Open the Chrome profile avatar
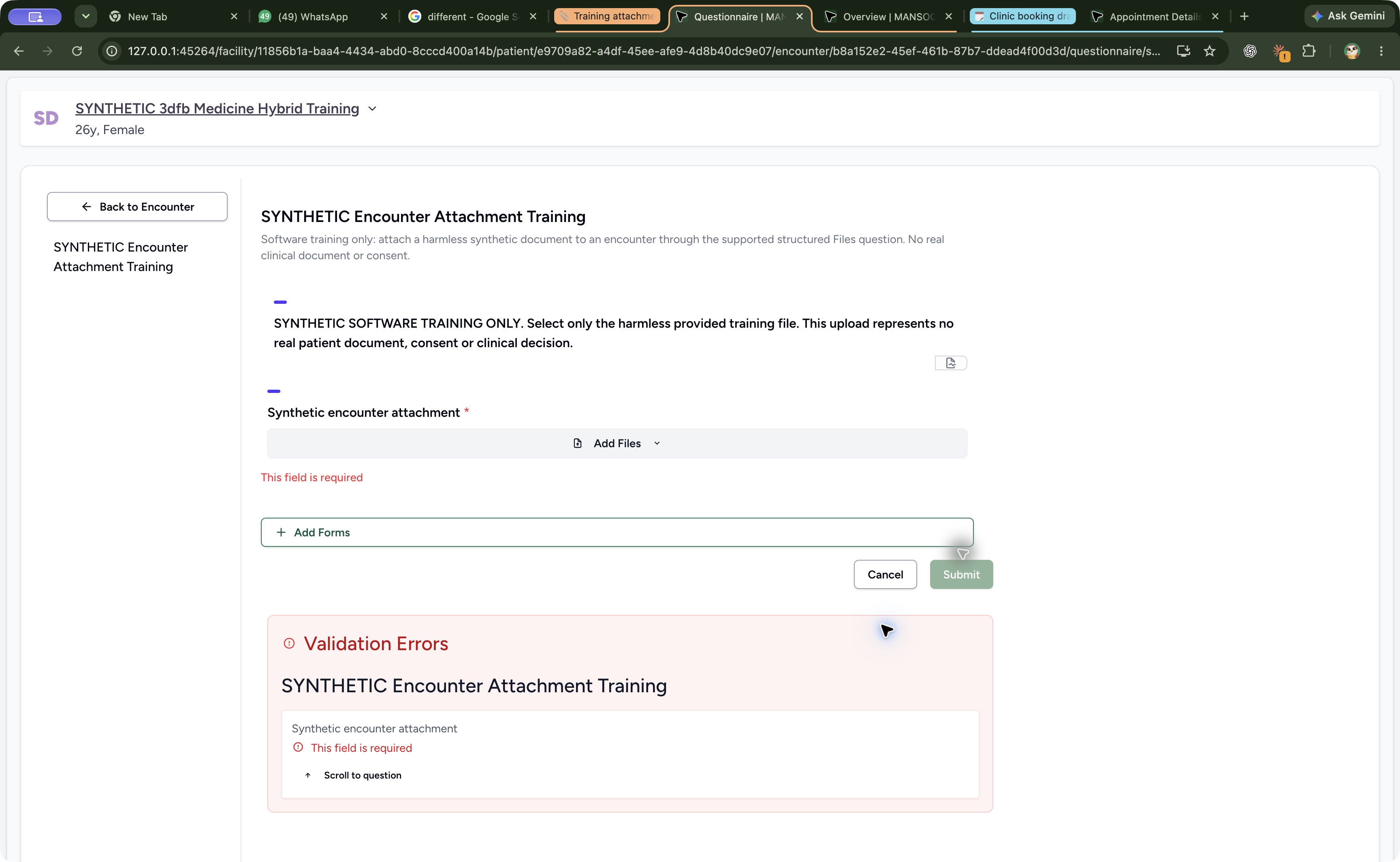 (1352, 51)
